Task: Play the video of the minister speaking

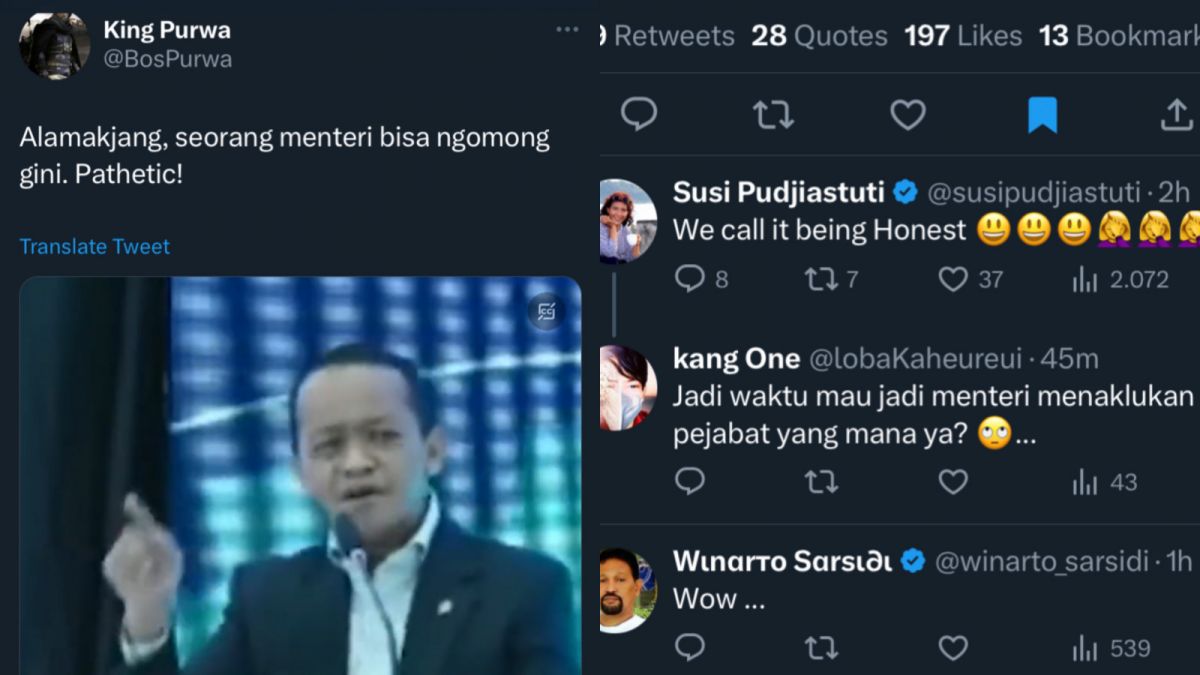Action: click(x=300, y=480)
